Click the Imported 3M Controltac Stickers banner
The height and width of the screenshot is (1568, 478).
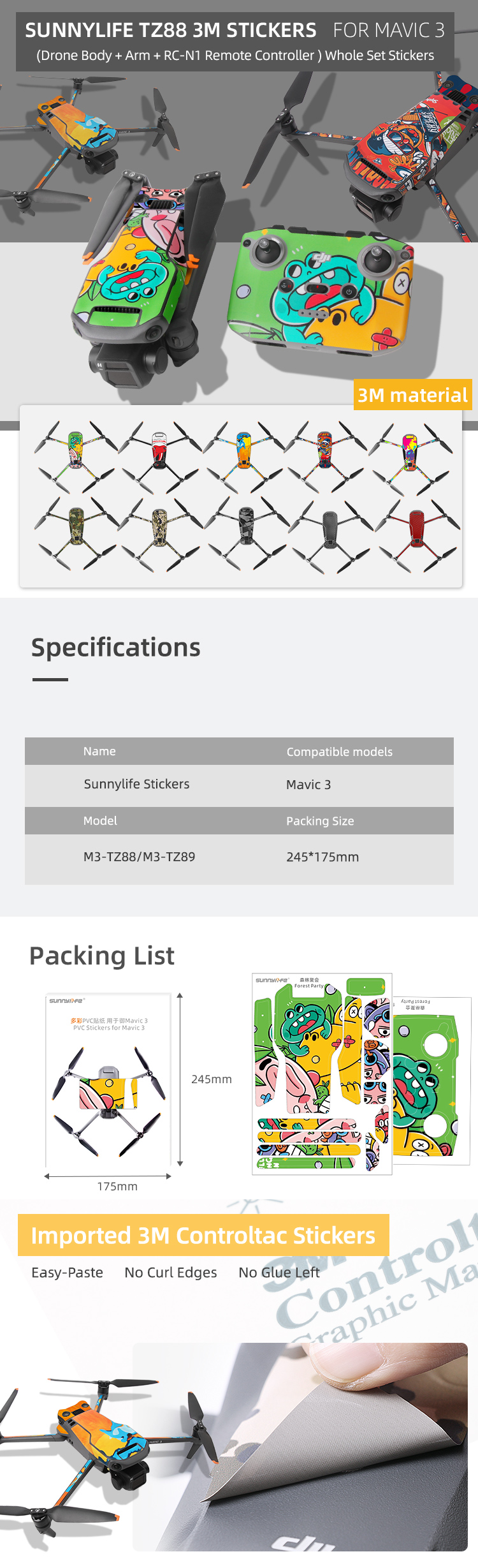click(203, 1235)
